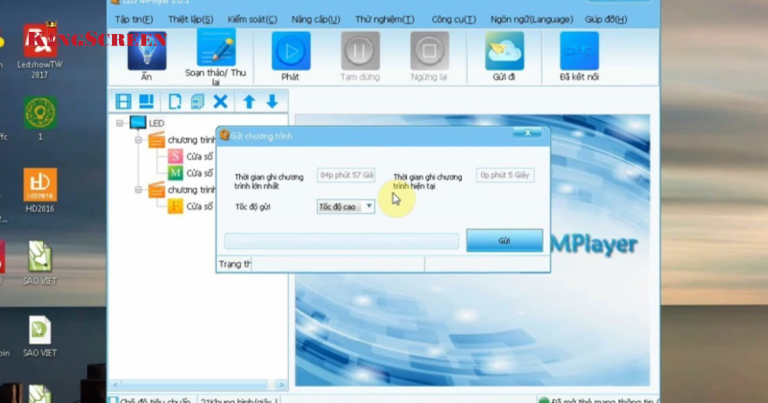Click the Gửi đi cloud send icon
Viewport: 768px width, 403px height.
coord(504,52)
